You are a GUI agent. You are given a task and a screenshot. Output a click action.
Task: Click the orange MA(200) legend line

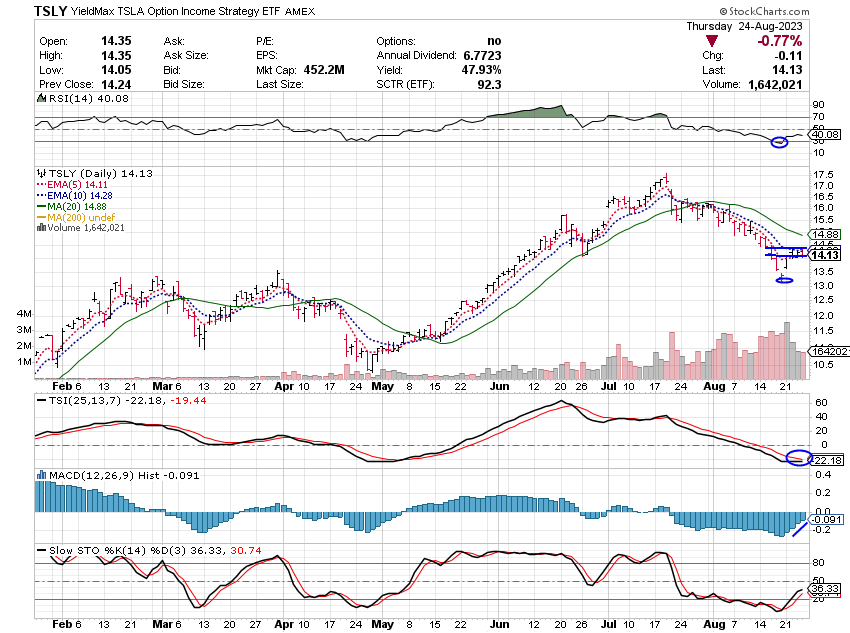[x=42, y=217]
